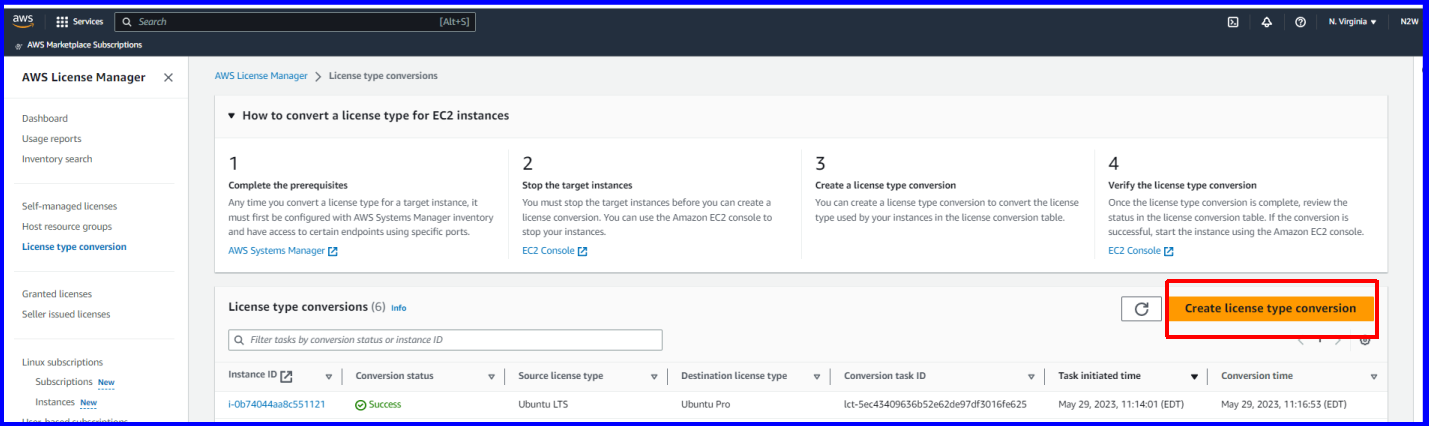Click the AWS logo home icon
The height and width of the screenshot is (426, 1429).
coord(23,21)
